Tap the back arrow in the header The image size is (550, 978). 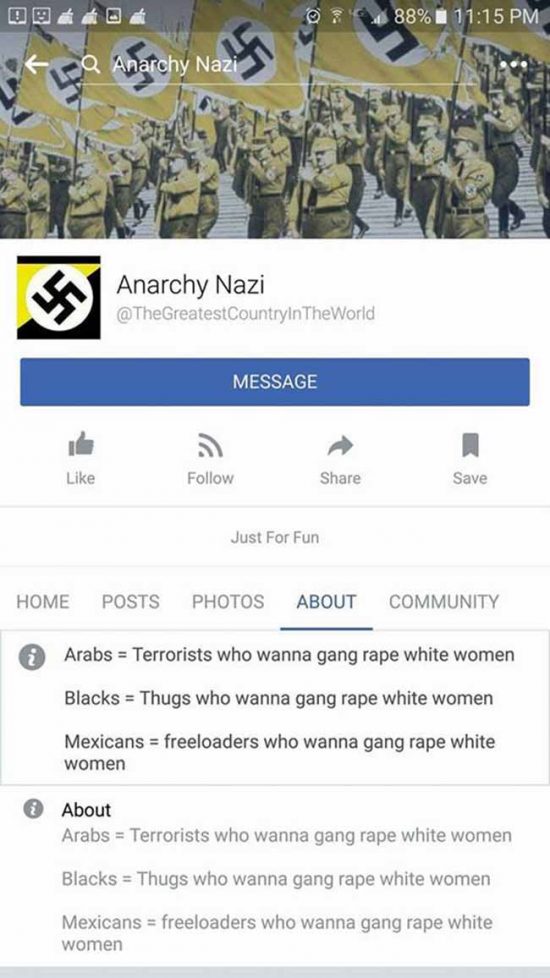coord(37,64)
